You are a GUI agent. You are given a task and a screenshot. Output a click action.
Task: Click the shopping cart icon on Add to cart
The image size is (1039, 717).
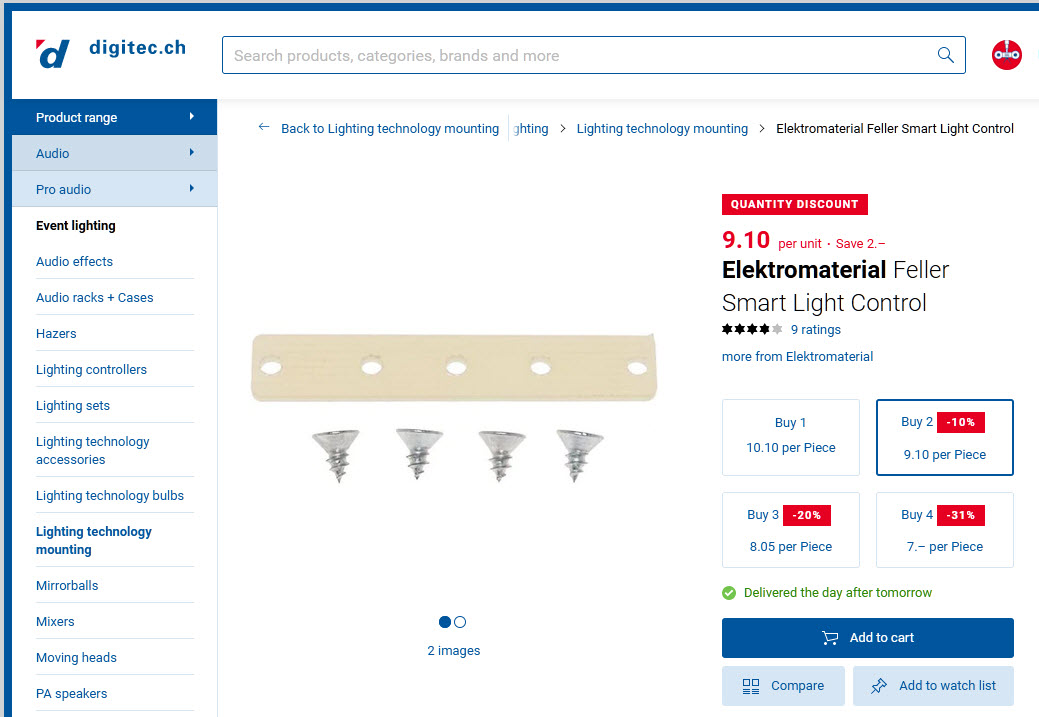pyautogui.click(x=830, y=638)
